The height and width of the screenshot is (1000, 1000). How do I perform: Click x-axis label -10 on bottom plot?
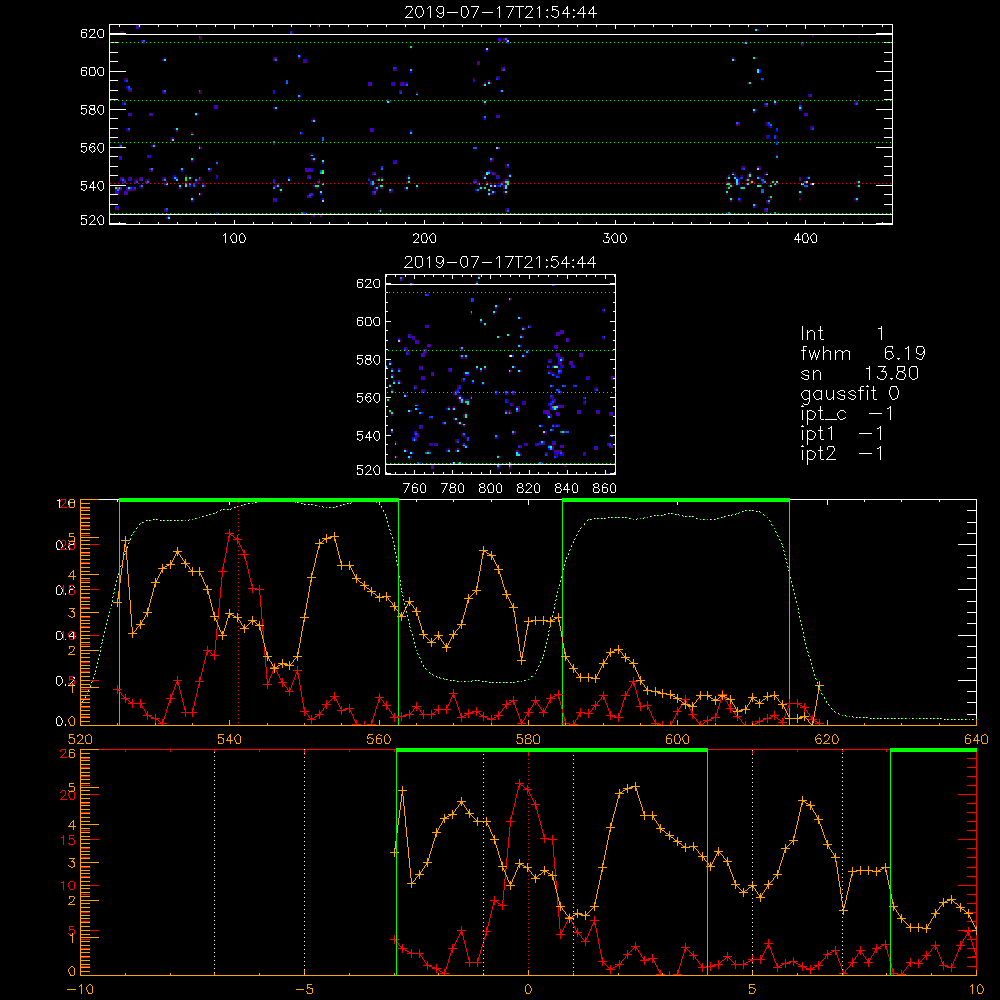[x=79, y=989]
